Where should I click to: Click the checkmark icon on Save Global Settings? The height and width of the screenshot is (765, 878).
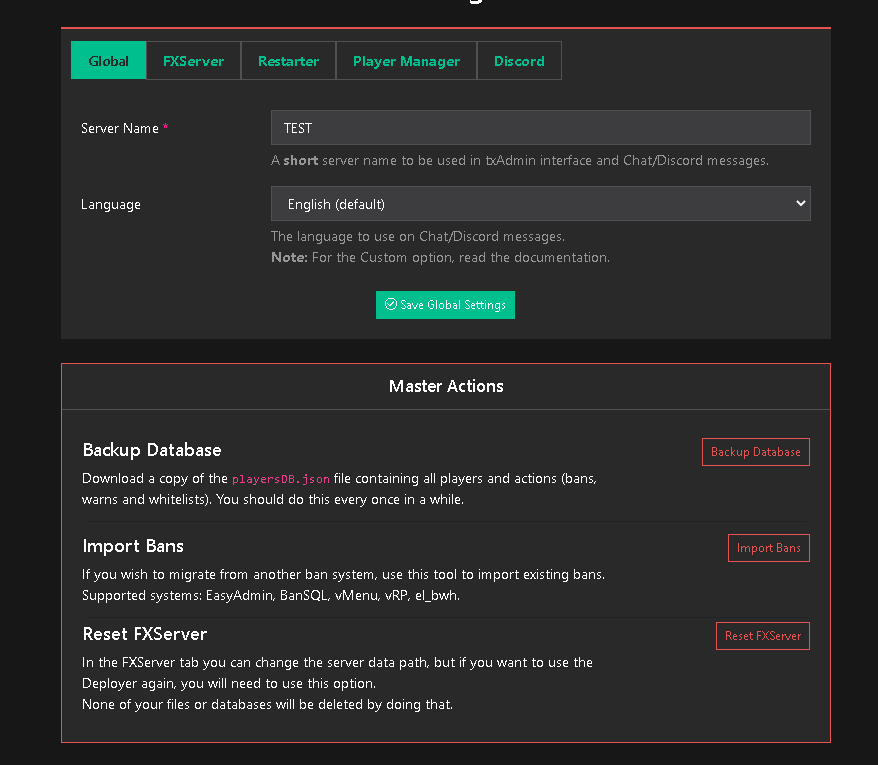click(391, 305)
